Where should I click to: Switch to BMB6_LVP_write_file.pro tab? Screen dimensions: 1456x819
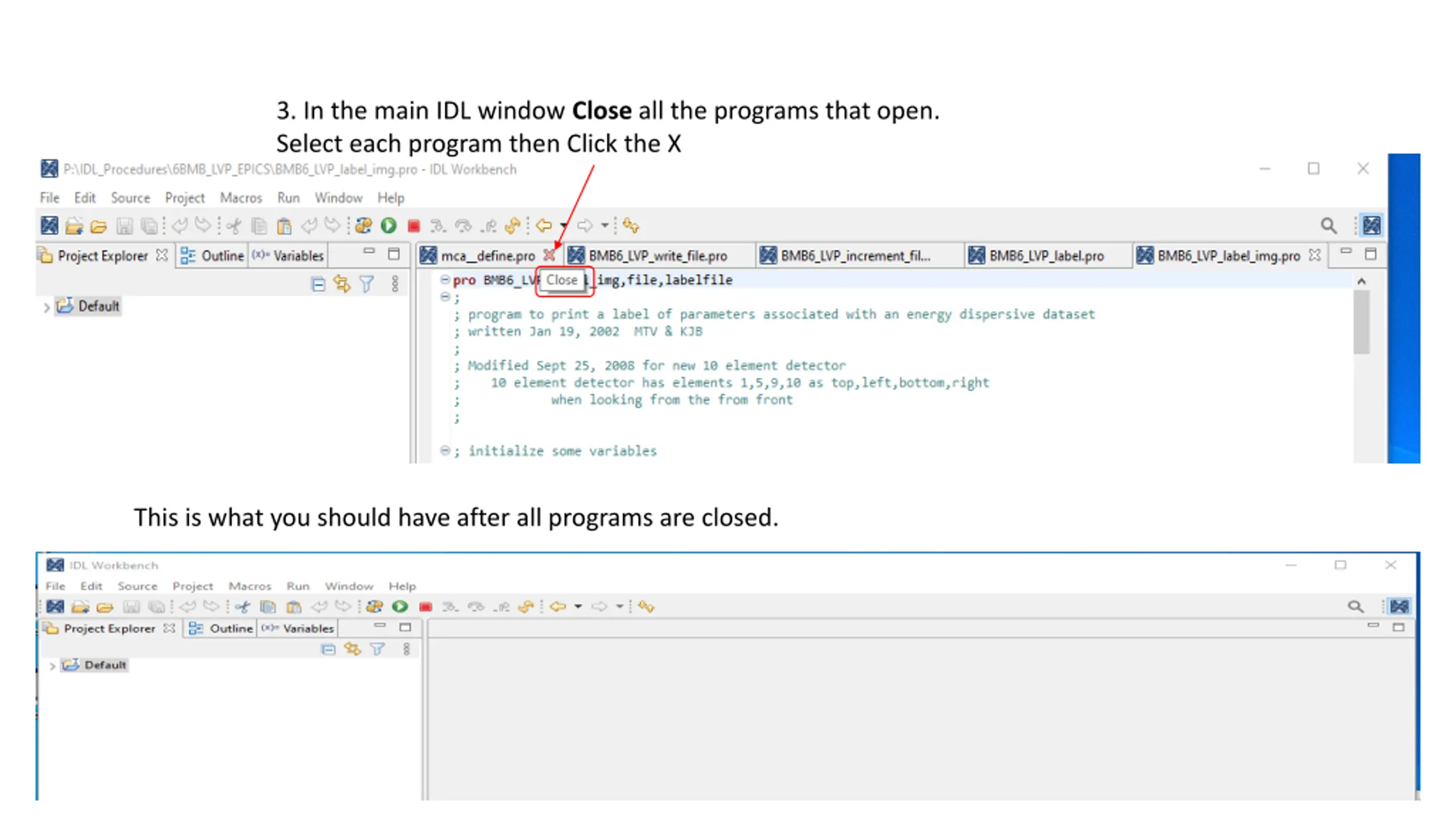657,256
